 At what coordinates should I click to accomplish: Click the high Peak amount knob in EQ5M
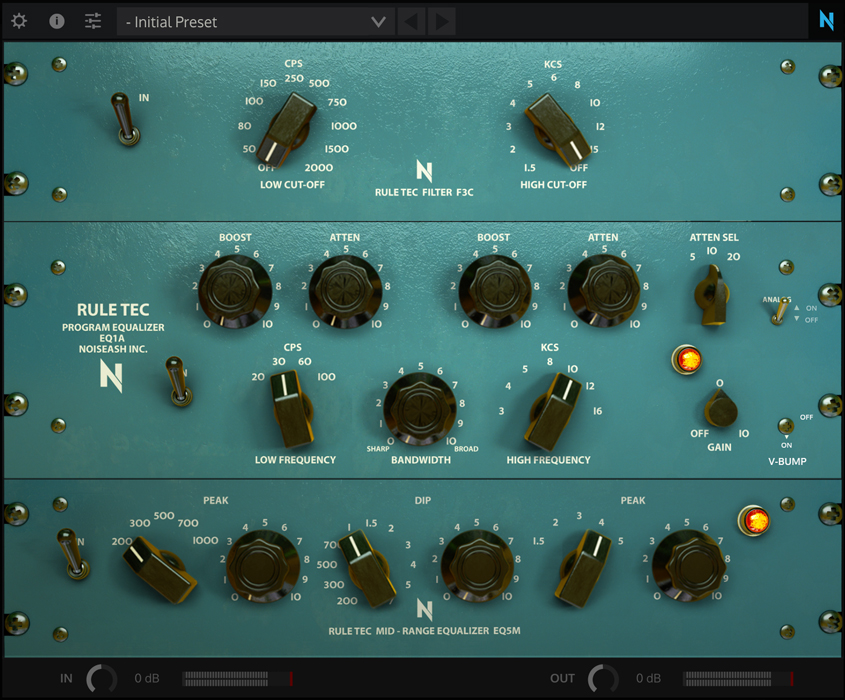(x=689, y=566)
